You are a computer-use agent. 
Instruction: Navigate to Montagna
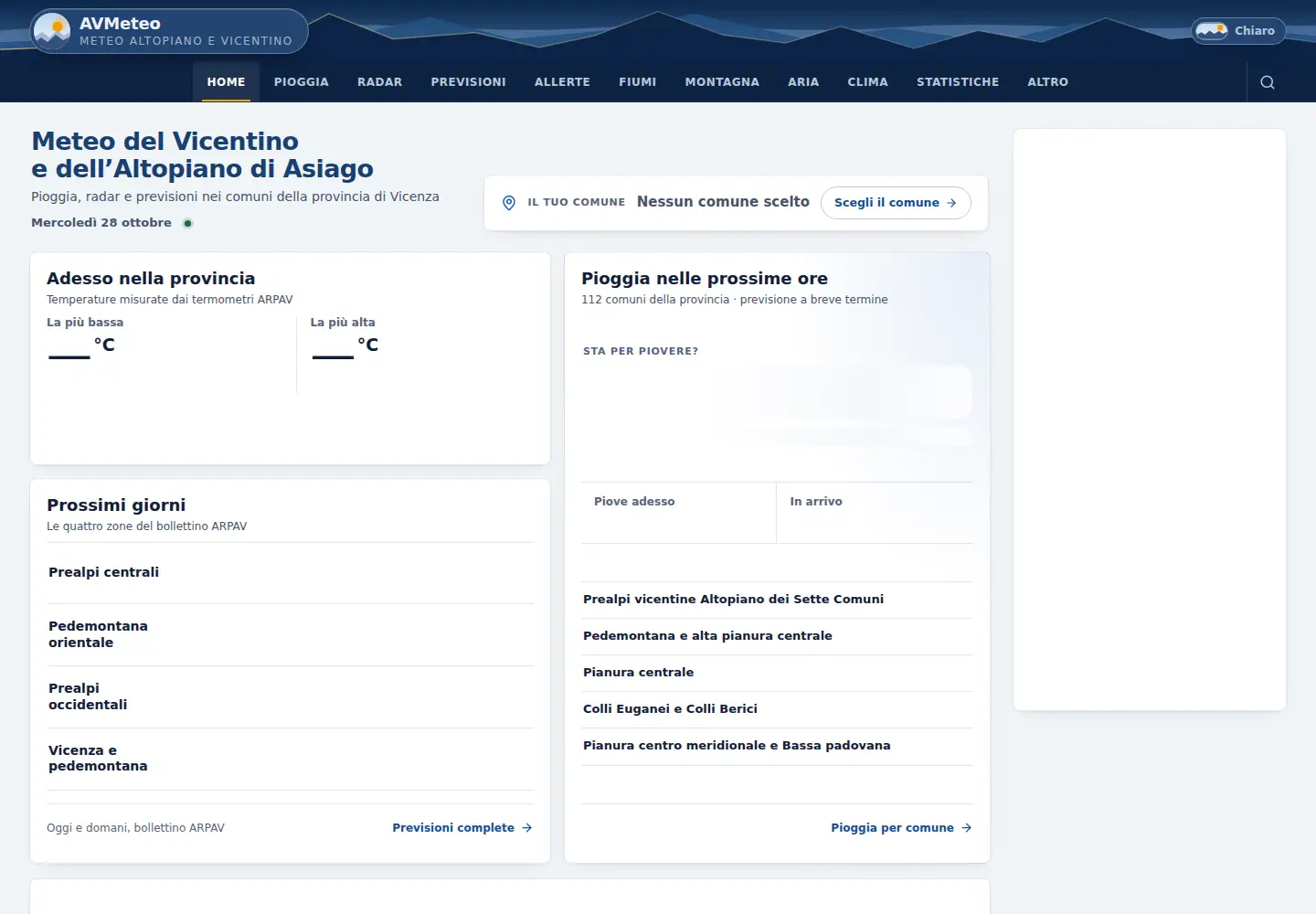722,82
